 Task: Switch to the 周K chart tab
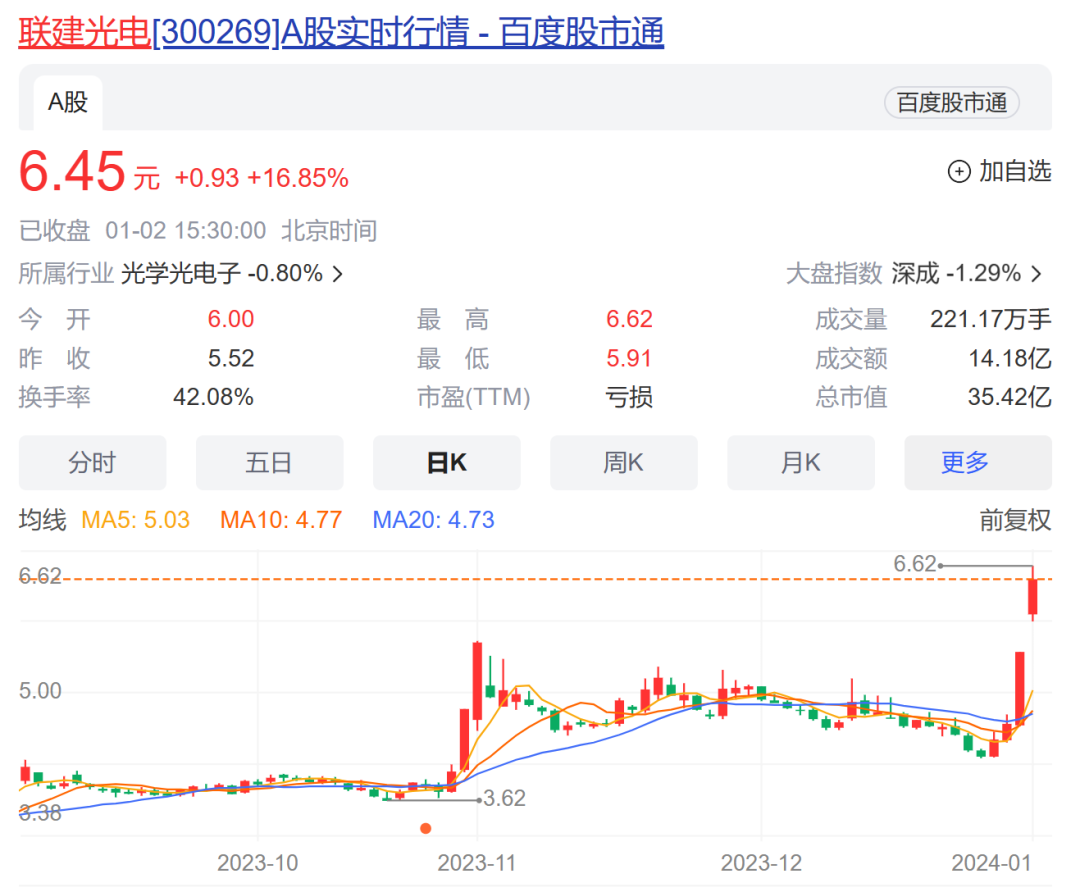[623, 463]
